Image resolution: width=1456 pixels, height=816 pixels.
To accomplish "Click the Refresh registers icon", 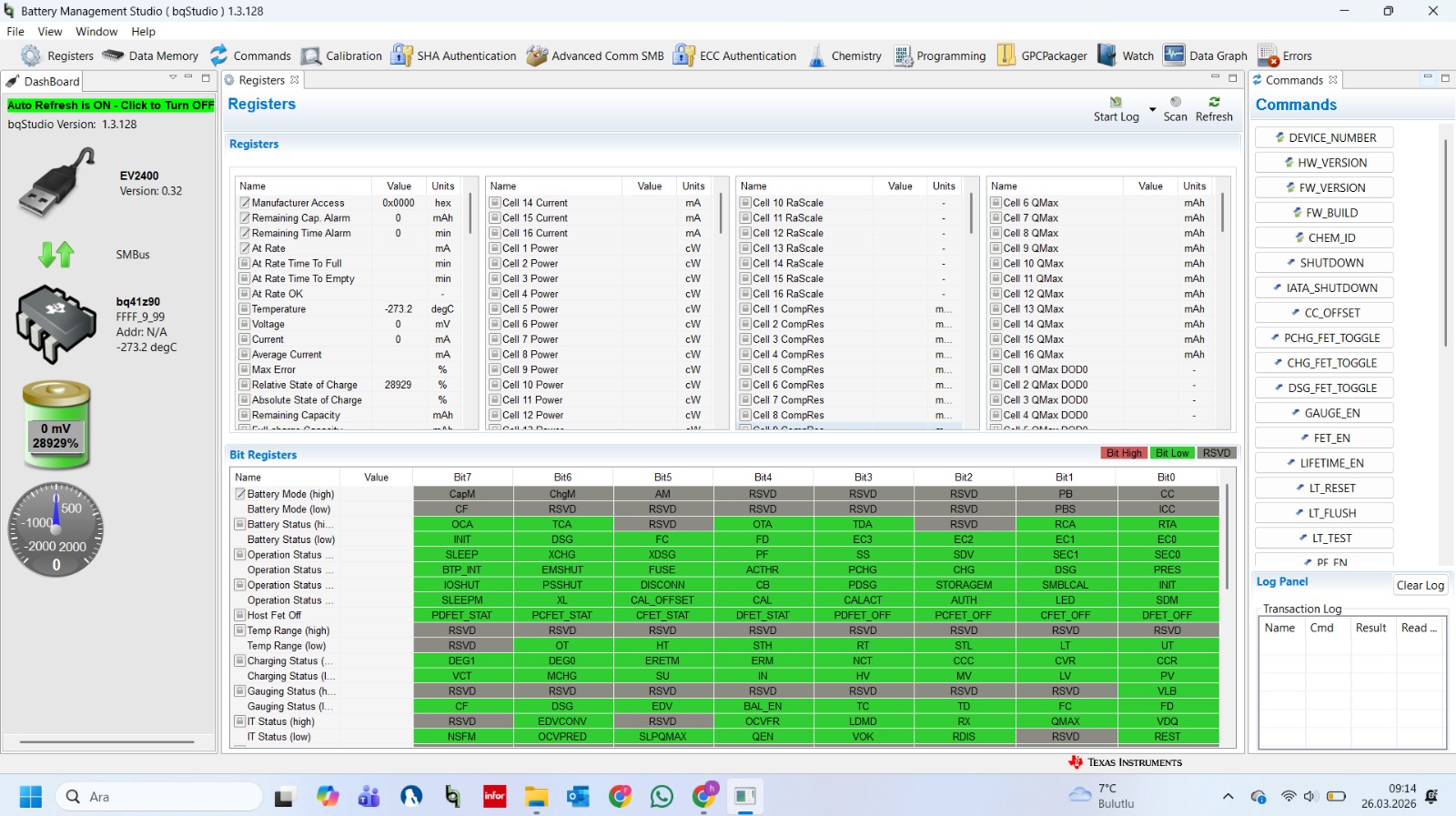I will [x=1214, y=102].
